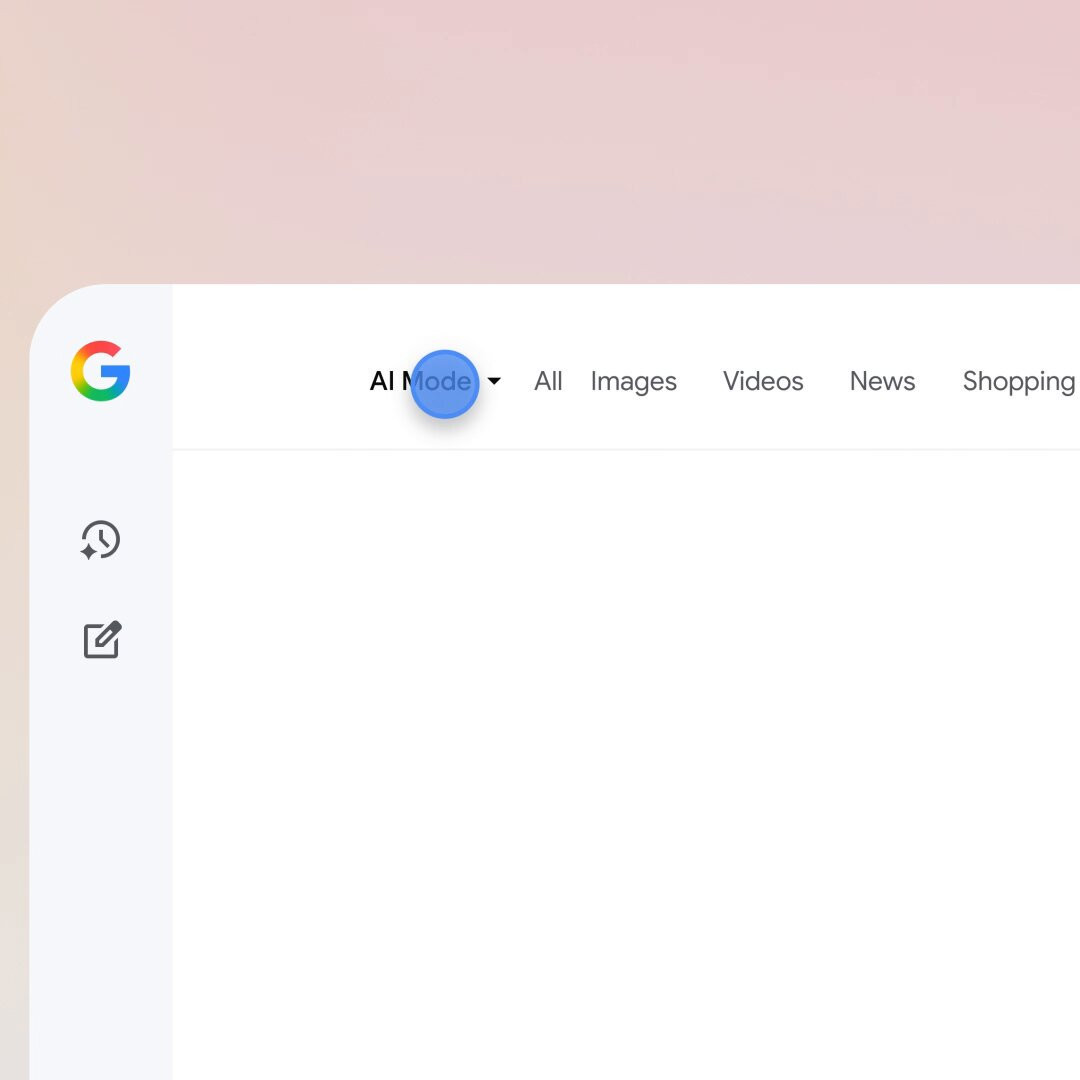Click the Google G logo
Screen dimensions: 1080x1080
101,371
